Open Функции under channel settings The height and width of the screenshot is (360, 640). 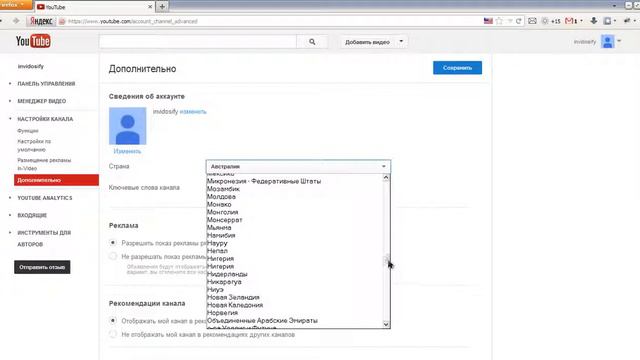[x=28, y=131]
